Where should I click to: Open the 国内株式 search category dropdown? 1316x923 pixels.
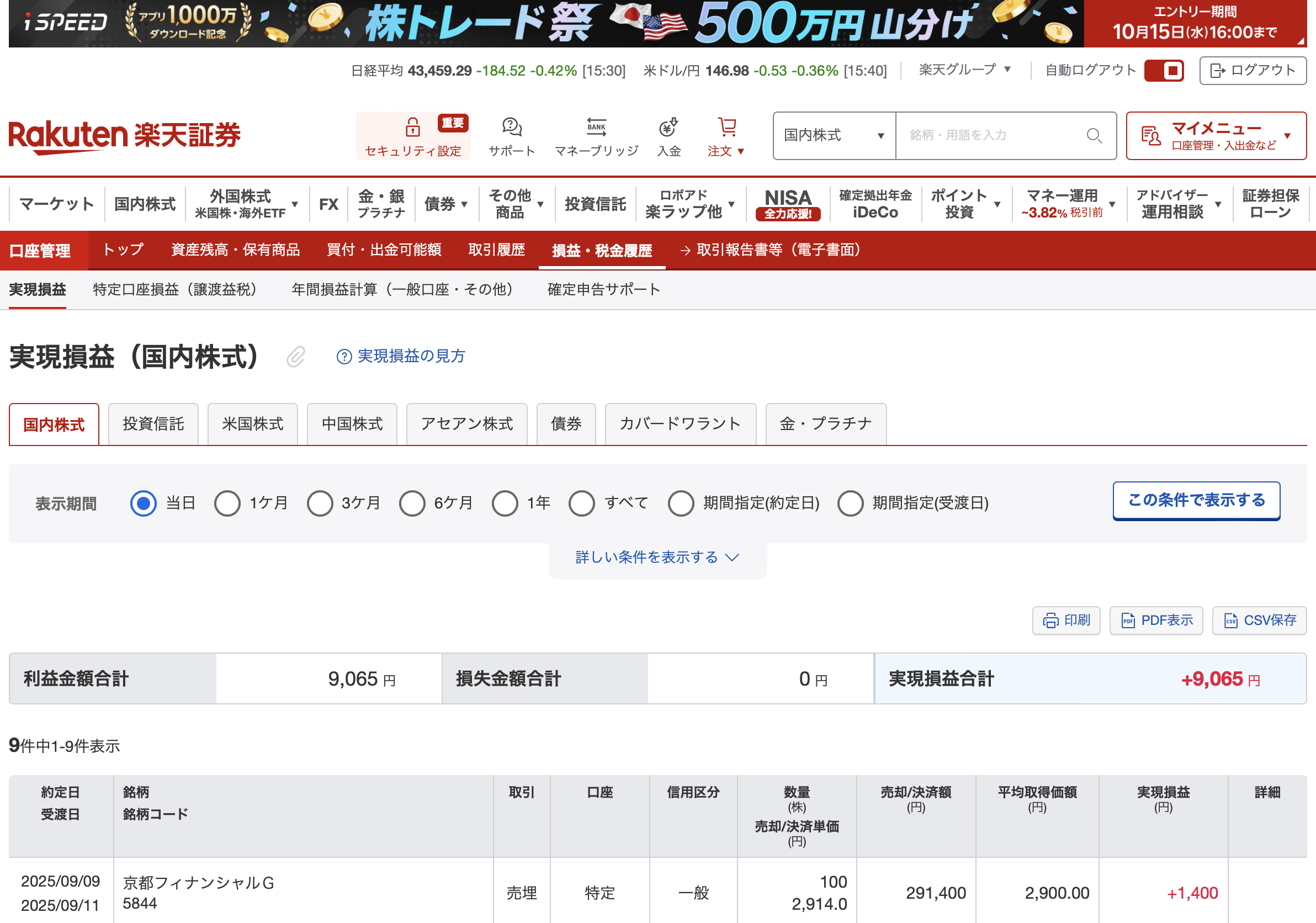834,136
